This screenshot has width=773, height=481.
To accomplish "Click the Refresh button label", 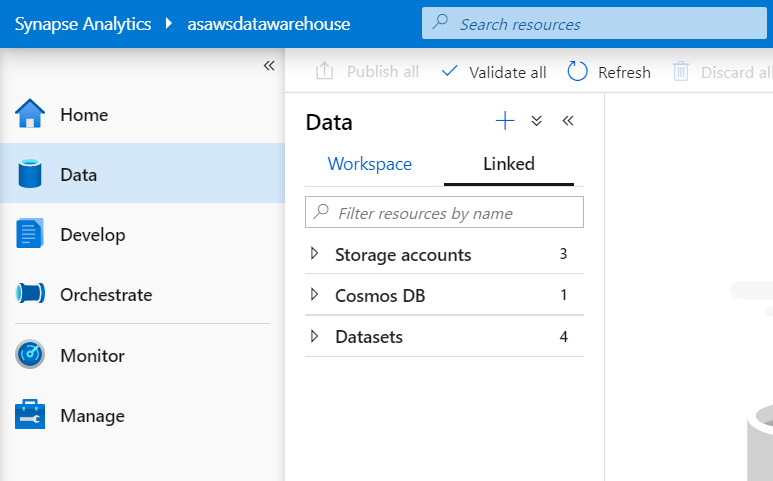I will (624, 72).
